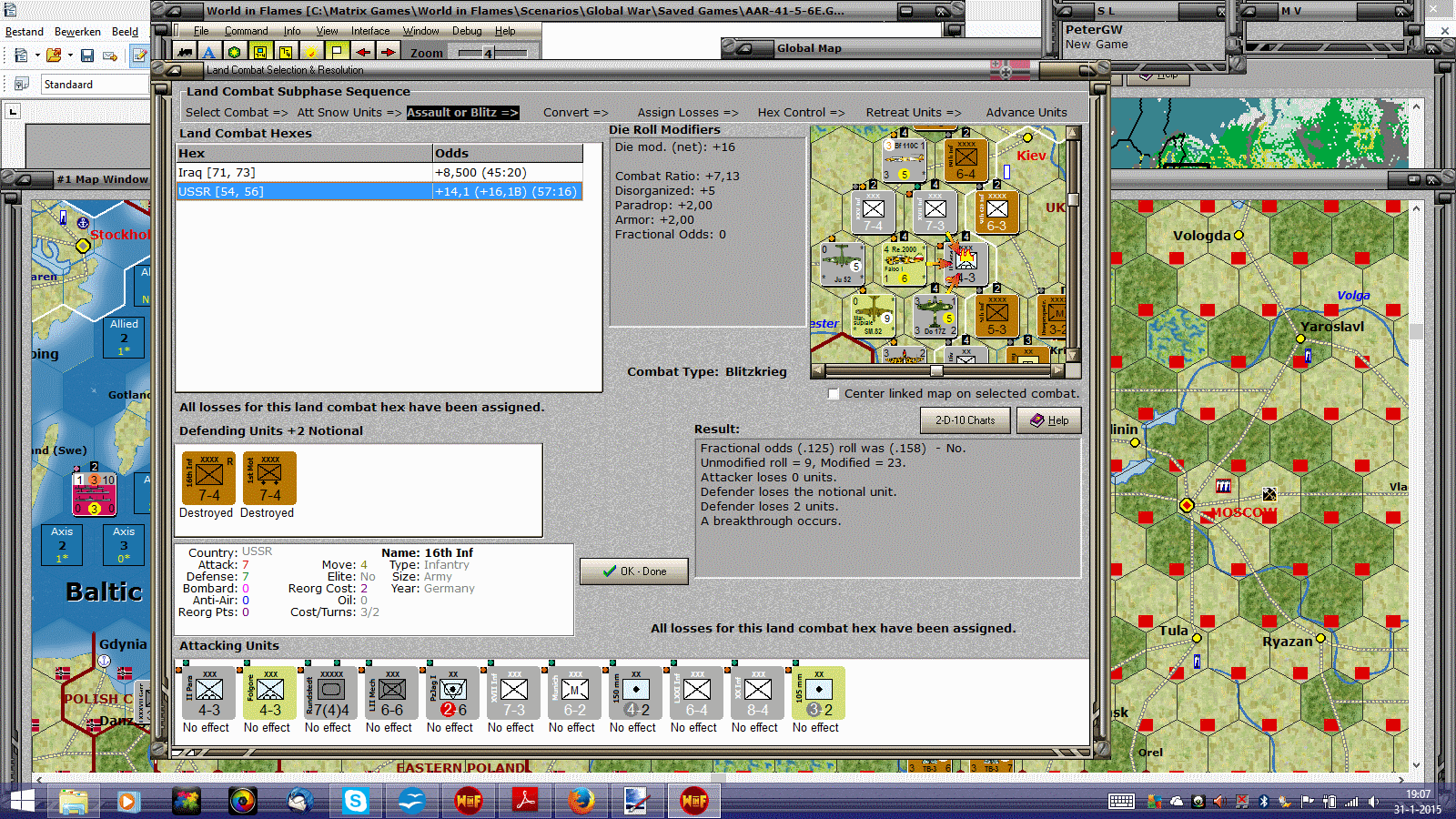This screenshot has width=1456, height=819.
Task: Click the red left arrow toolbar icon
Action: (363, 53)
